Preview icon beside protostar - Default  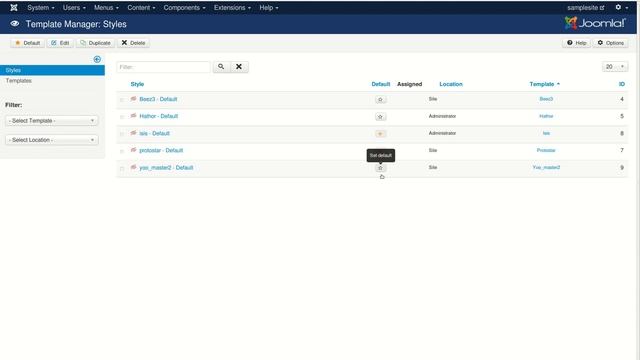pyautogui.click(x=133, y=150)
